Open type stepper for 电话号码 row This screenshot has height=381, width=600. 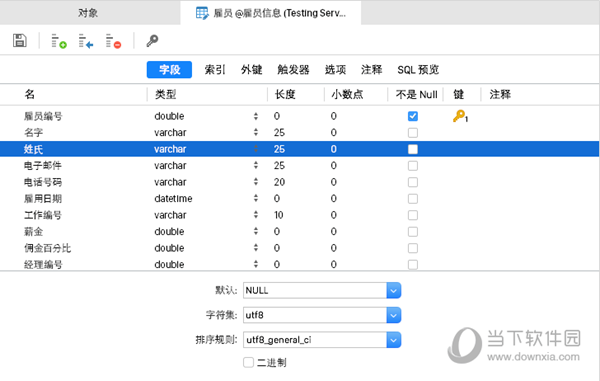(x=256, y=182)
